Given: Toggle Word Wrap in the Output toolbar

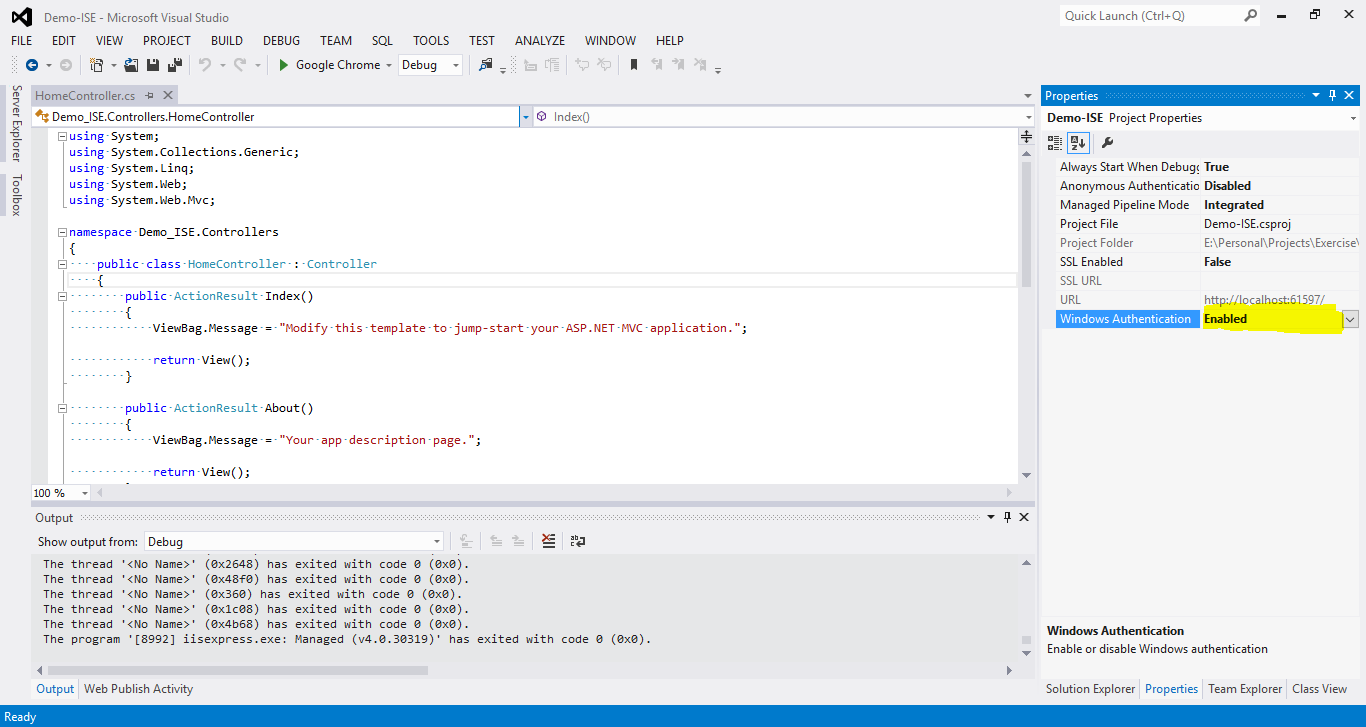Looking at the screenshot, I should 577,541.
